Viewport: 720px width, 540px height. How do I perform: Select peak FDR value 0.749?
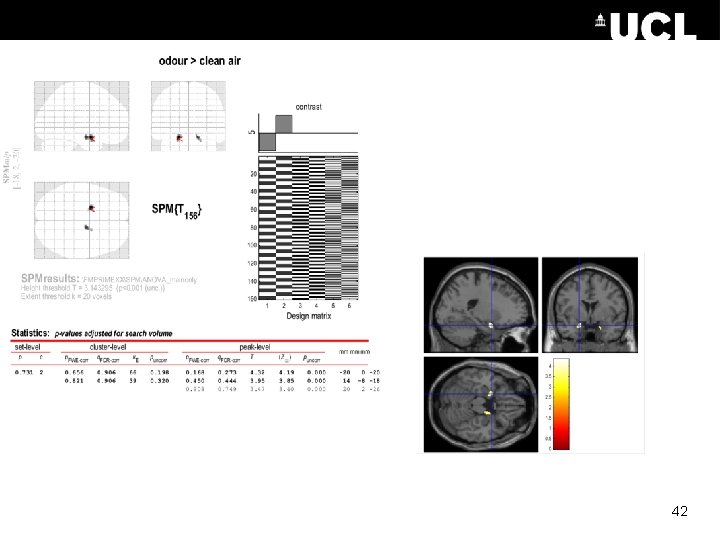click(x=227, y=389)
